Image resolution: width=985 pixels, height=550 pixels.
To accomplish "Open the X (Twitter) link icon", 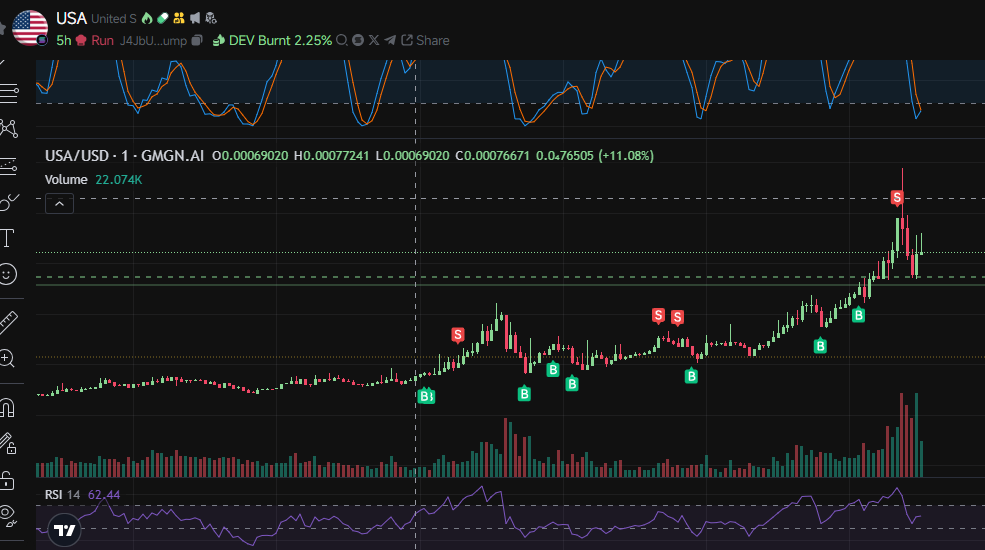I will [x=374, y=40].
